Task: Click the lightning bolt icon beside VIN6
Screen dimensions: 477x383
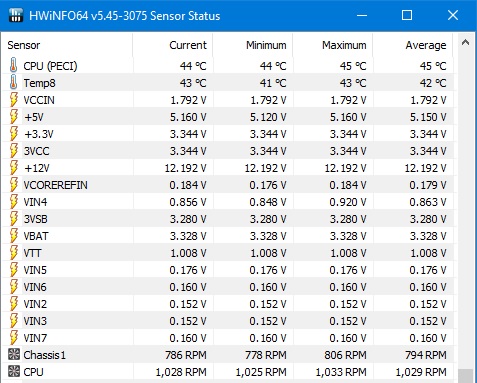Action: (14, 287)
